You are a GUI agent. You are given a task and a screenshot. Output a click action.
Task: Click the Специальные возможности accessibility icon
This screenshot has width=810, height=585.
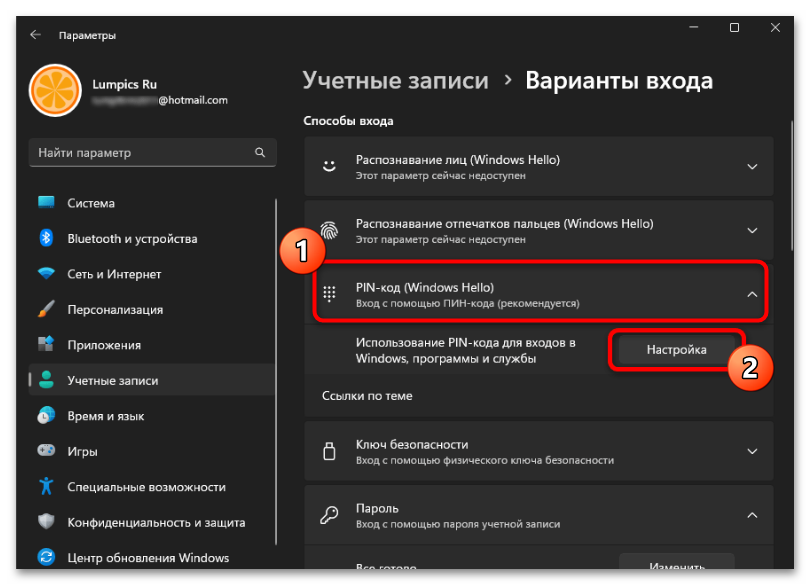tap(46, 486)
